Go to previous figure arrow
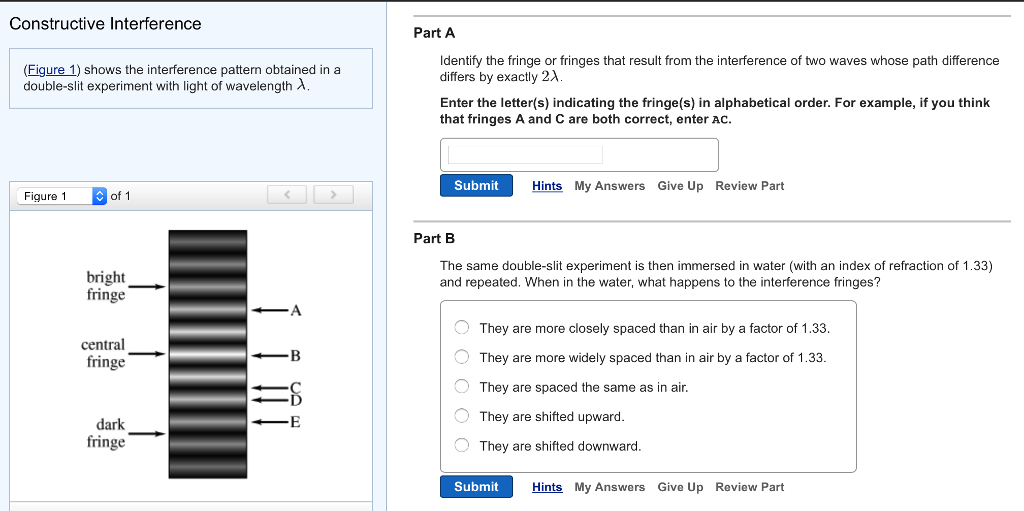 [286, 195]
